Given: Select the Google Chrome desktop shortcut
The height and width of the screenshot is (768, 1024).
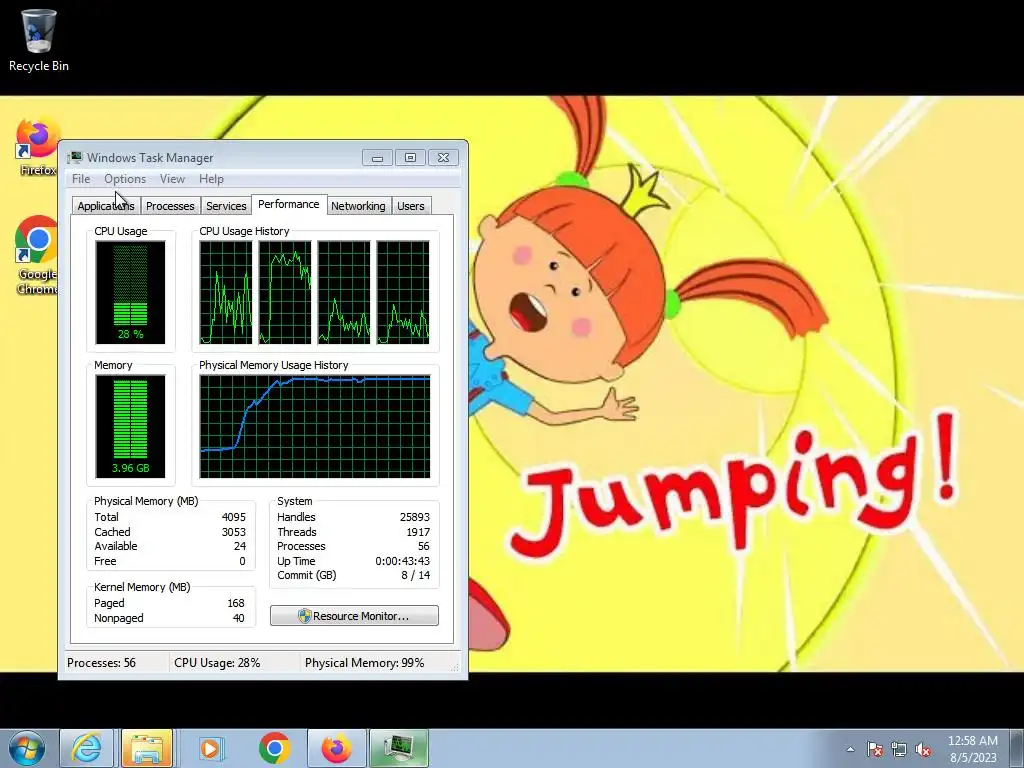Looking at the screenshot, I should (x=37, y=255).
